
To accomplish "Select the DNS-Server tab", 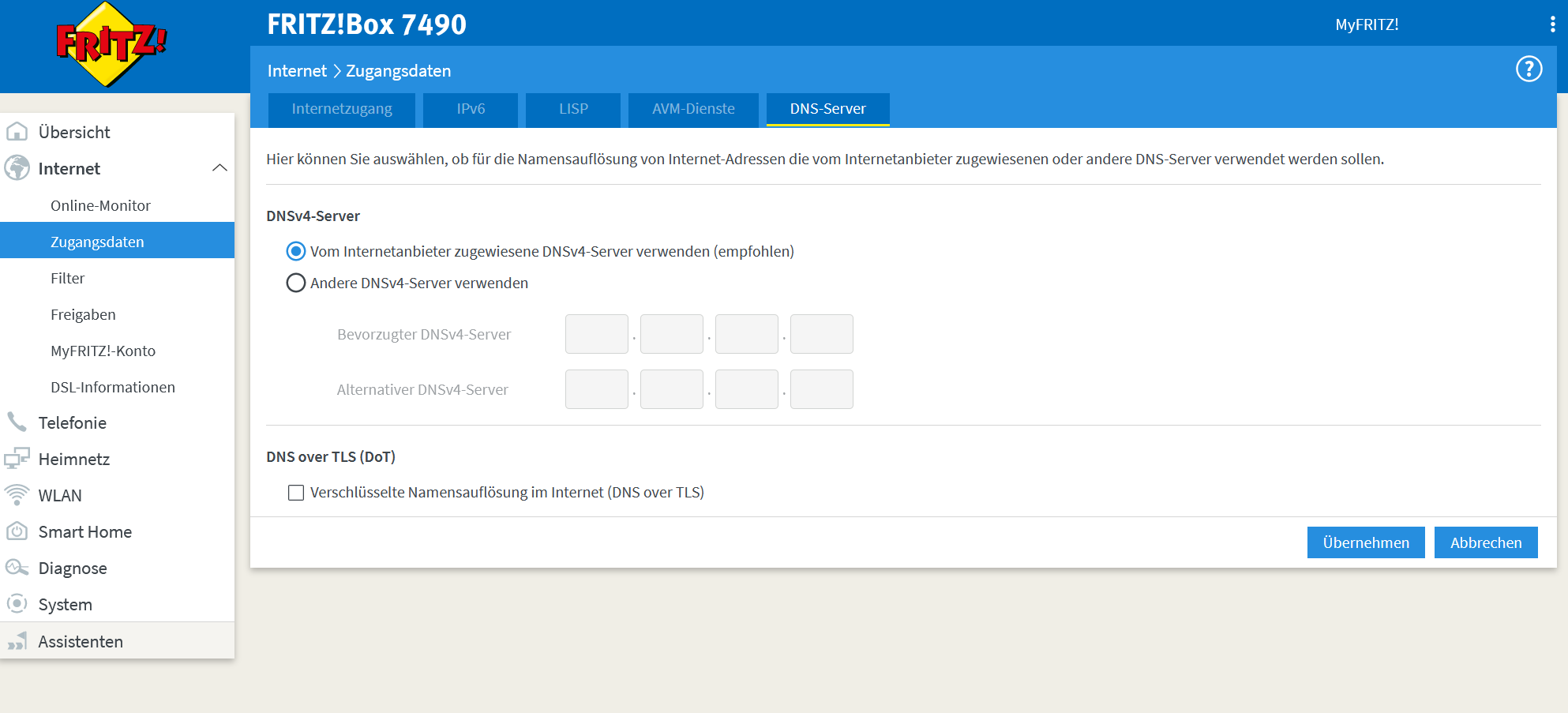I will (828, 109).
